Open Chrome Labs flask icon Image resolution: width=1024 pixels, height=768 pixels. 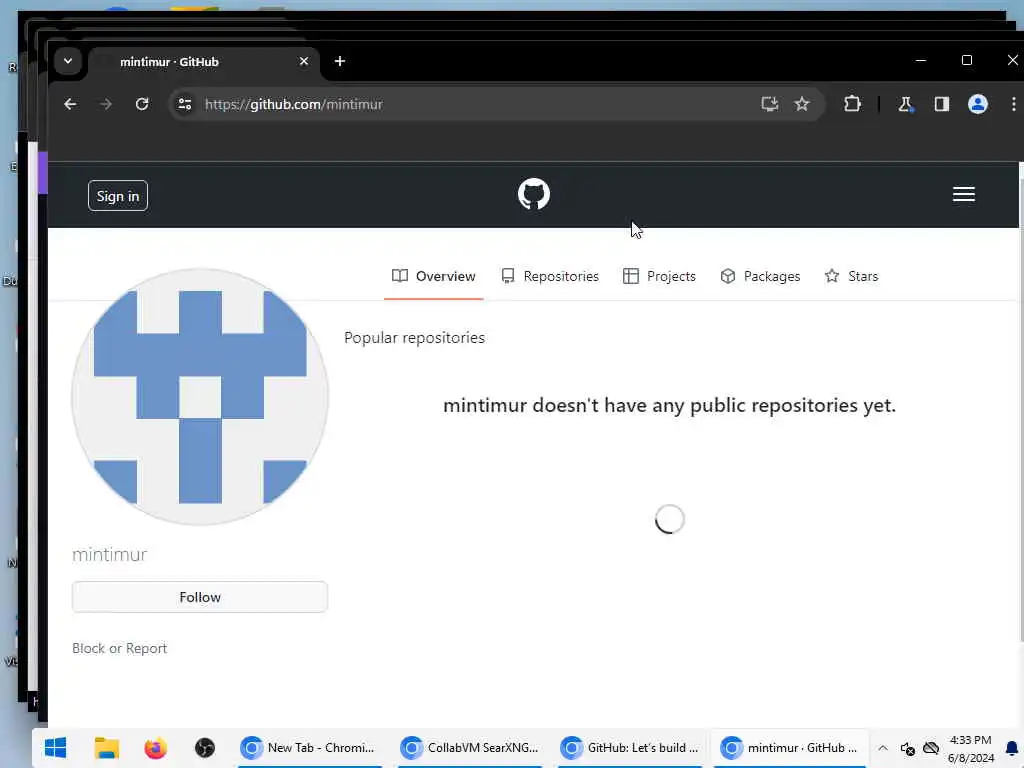(905, 104)
